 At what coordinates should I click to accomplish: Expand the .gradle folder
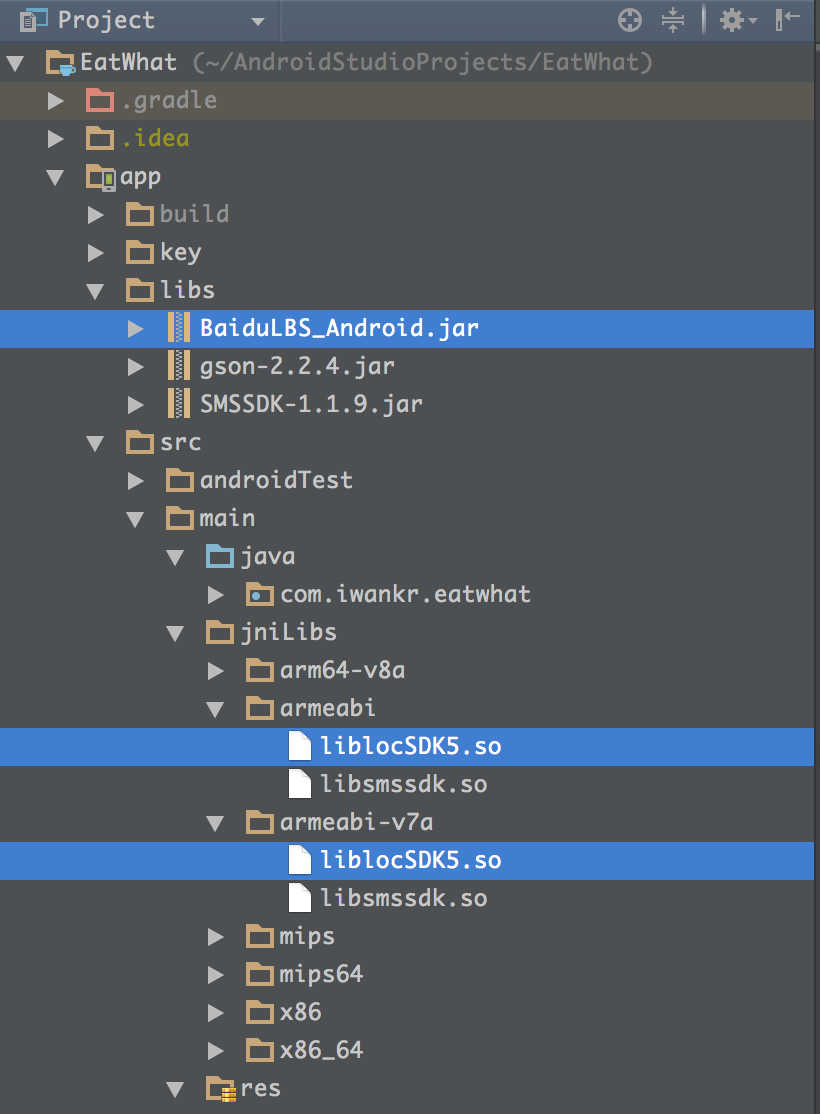pos(56,100)
